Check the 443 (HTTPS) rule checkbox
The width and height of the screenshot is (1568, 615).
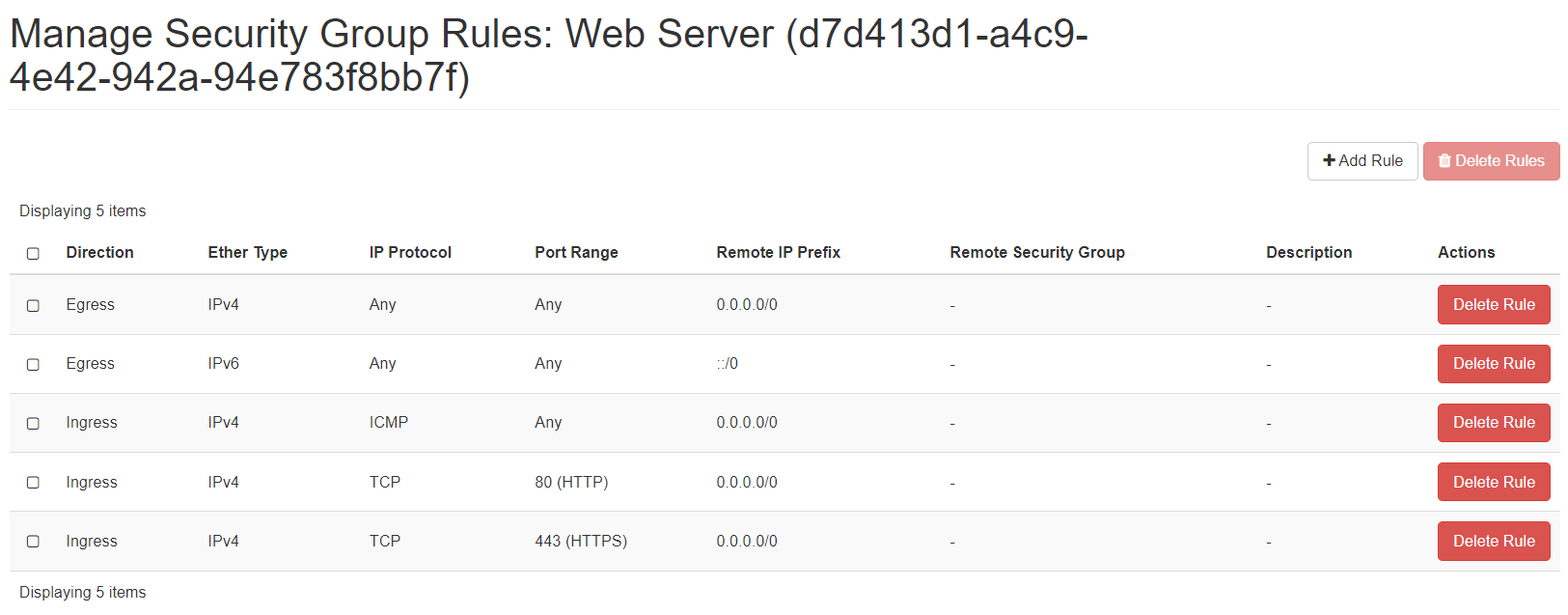tap(33, 541)
